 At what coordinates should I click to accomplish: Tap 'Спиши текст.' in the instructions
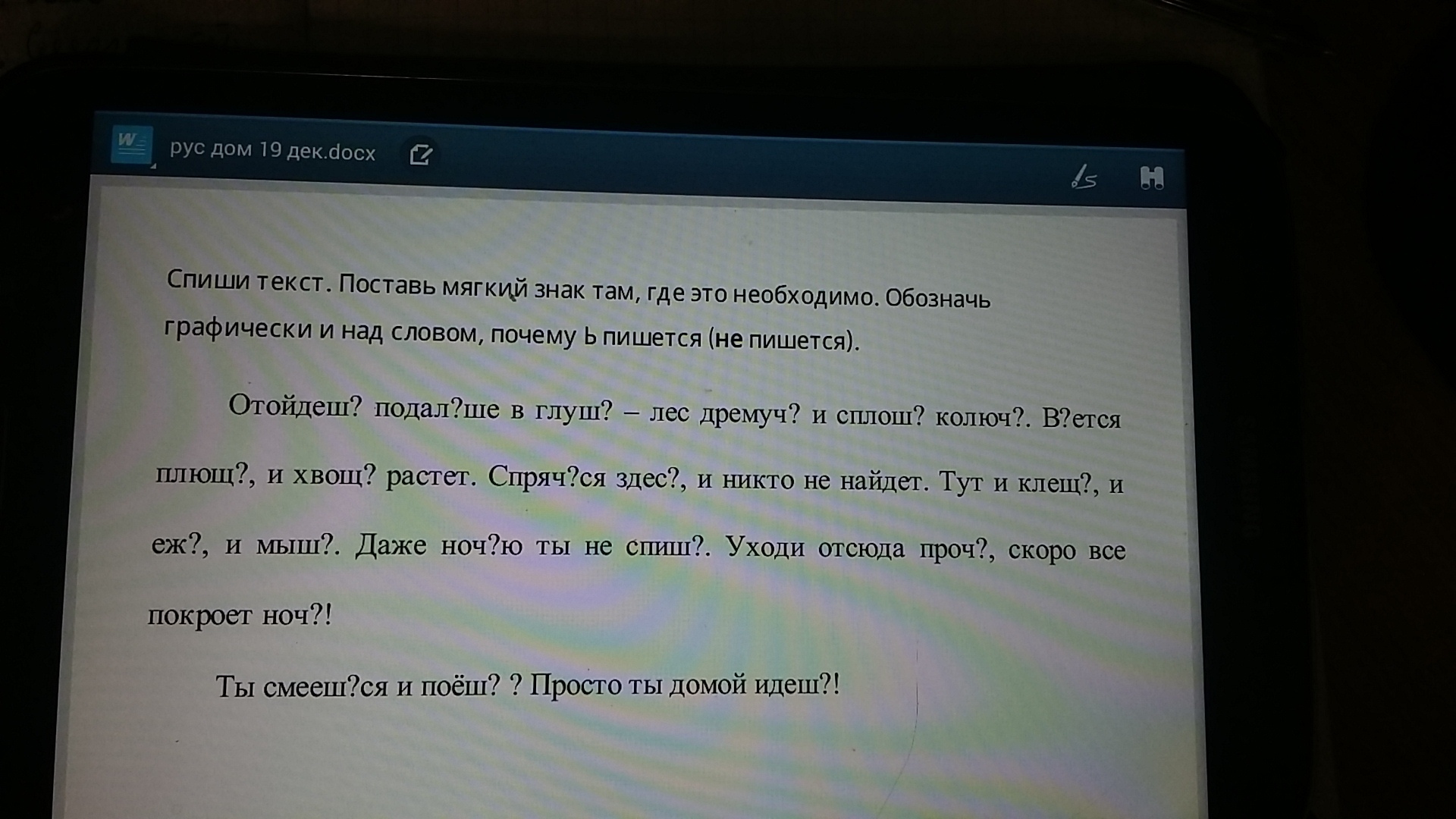pyautogui.click(x=249, y=282)
